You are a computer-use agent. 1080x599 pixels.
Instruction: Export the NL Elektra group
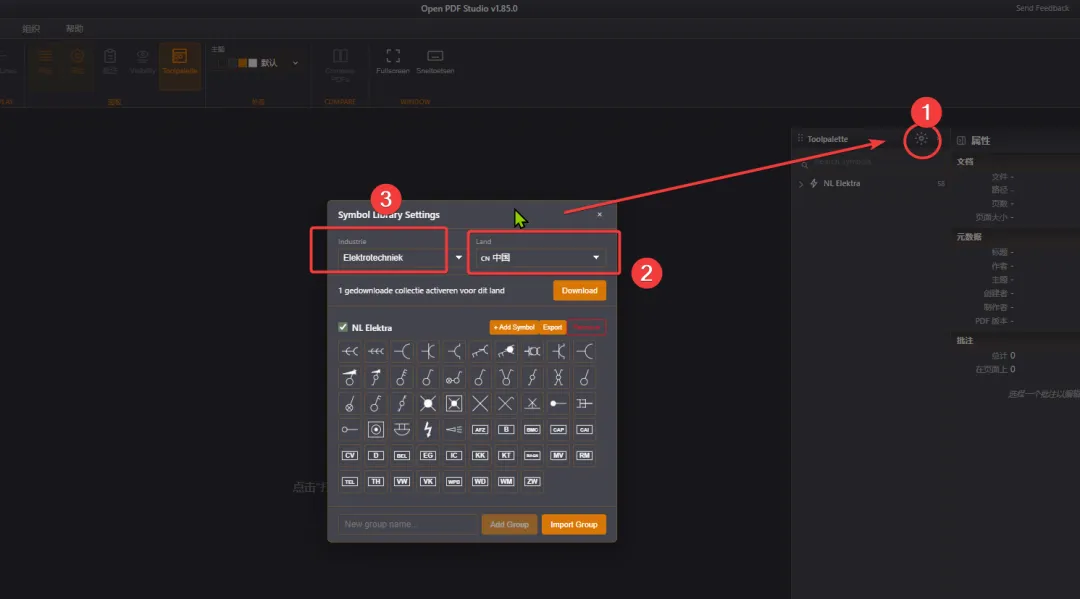click(552, 327)
